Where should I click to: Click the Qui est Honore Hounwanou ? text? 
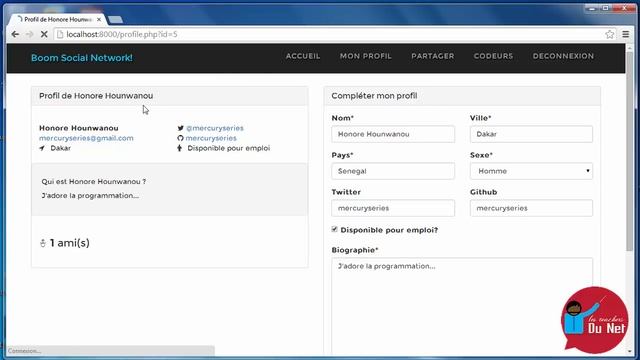(93, 181)
